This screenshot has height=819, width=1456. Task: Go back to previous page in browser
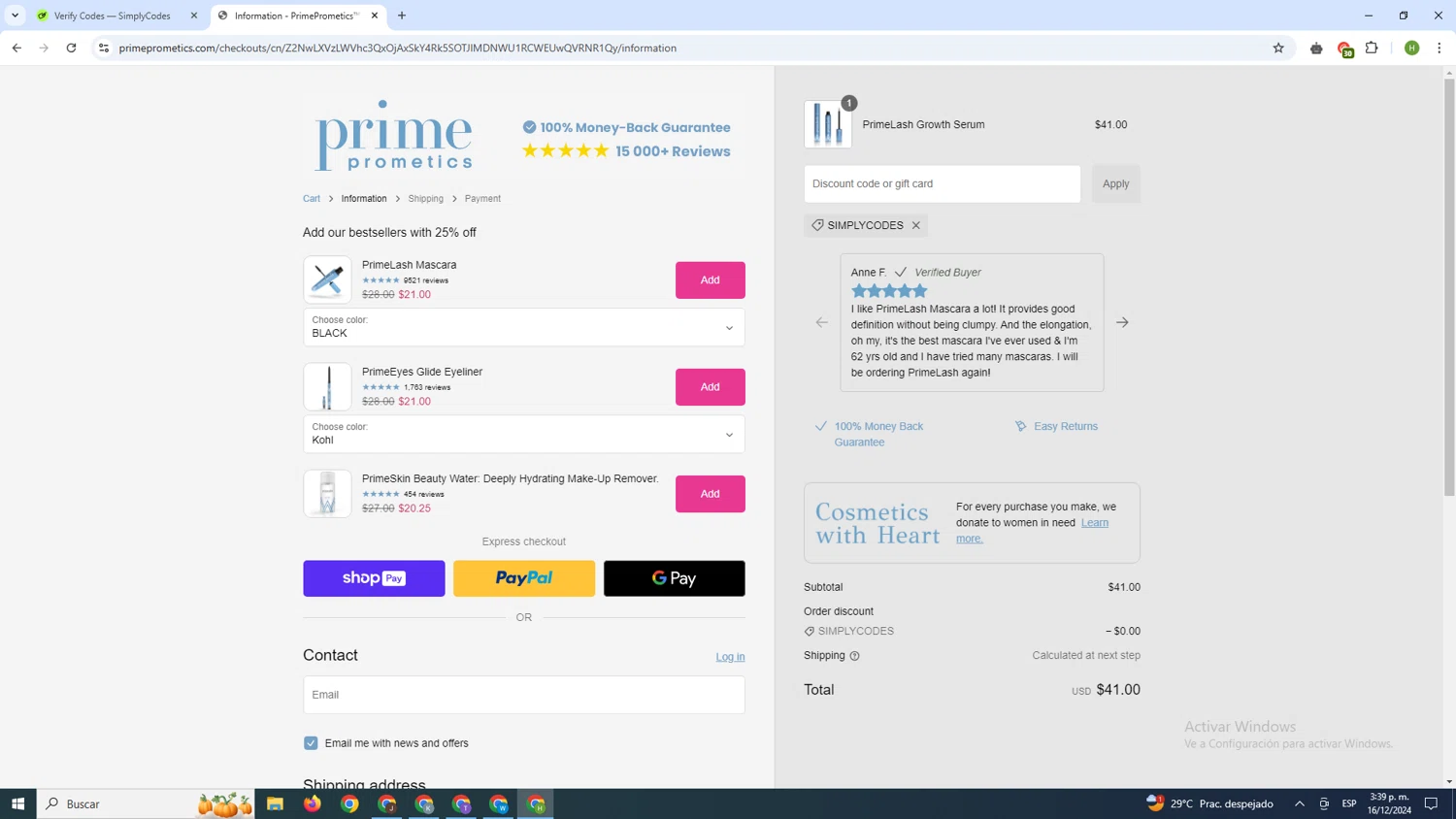(17, 48)
